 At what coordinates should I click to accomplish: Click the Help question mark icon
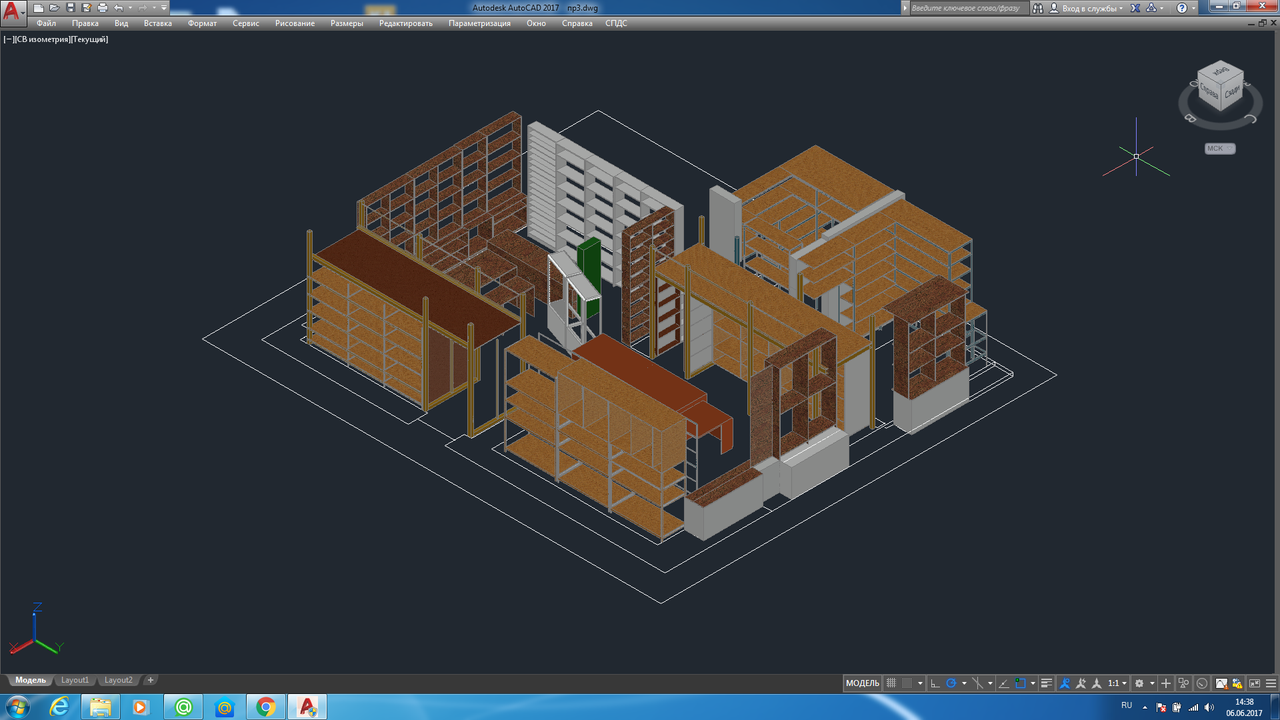click(x=1183, y=8)
